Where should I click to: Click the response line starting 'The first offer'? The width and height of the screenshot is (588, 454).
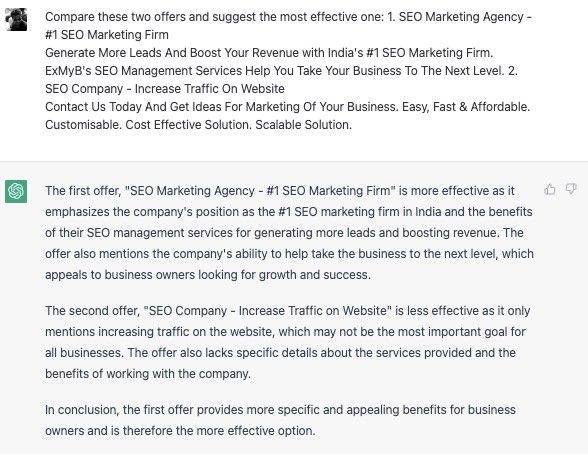[x=280, y=191]
